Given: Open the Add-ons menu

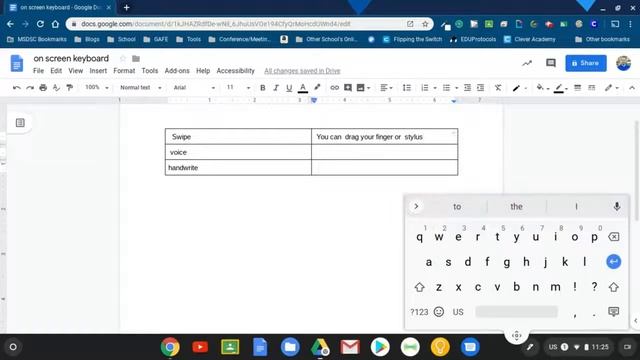Looking at the screenshot, I should 177,71.
